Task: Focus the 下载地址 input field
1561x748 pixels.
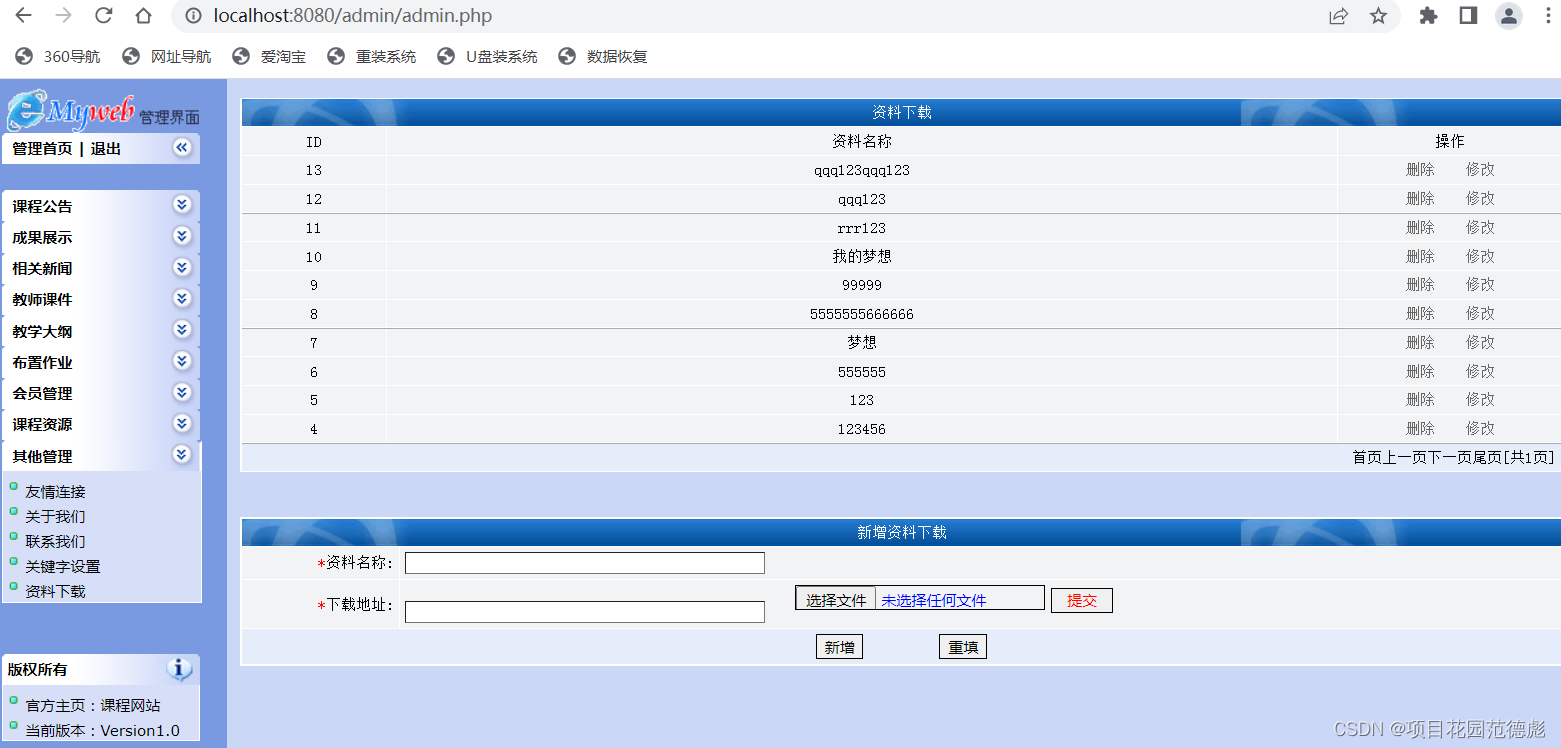Action: point(585,612)
